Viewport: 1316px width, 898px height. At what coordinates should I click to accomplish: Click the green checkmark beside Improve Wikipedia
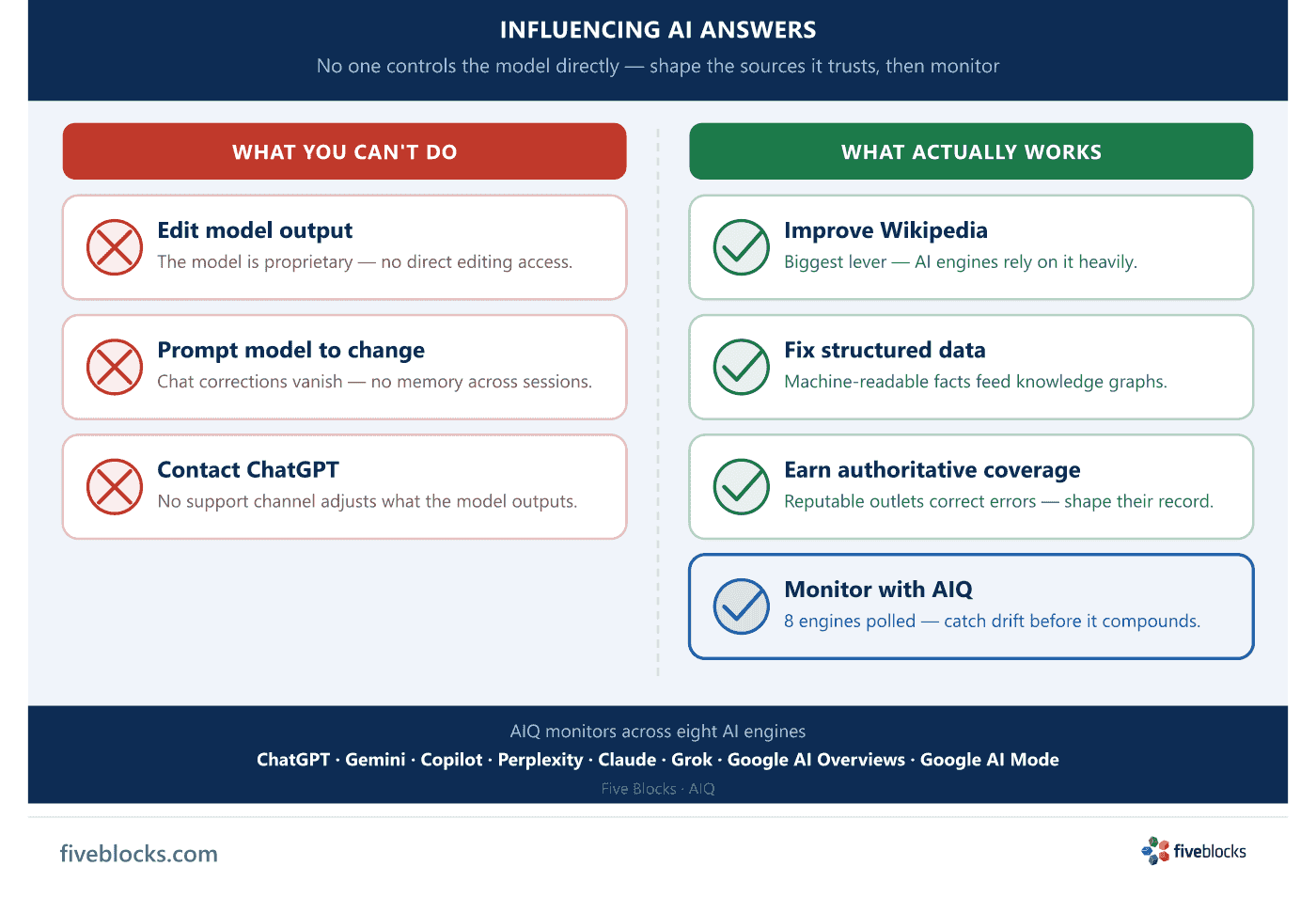pos(742,247)
